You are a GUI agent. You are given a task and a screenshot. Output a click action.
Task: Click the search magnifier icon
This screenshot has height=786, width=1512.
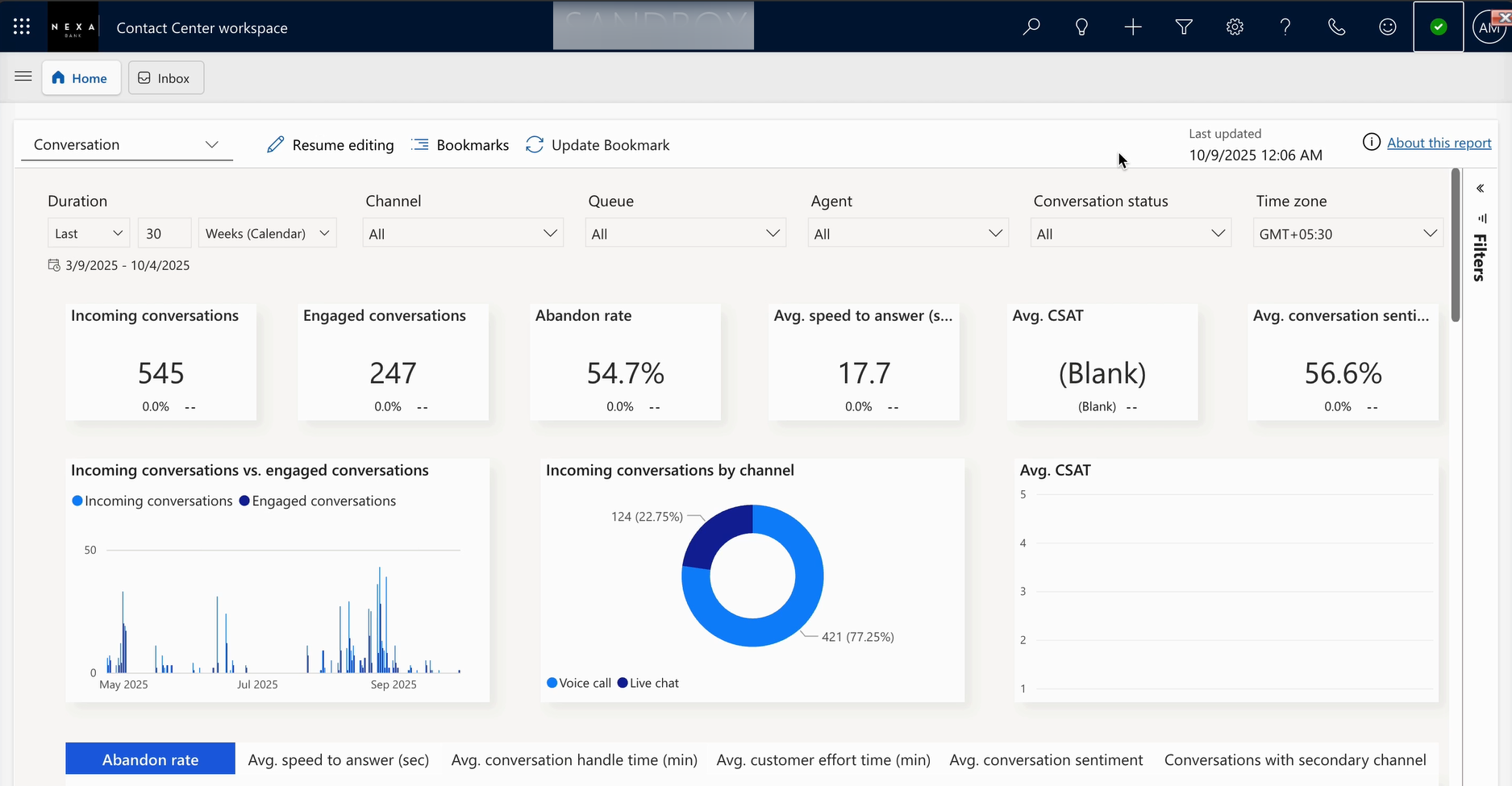[x=1031, y=27]
